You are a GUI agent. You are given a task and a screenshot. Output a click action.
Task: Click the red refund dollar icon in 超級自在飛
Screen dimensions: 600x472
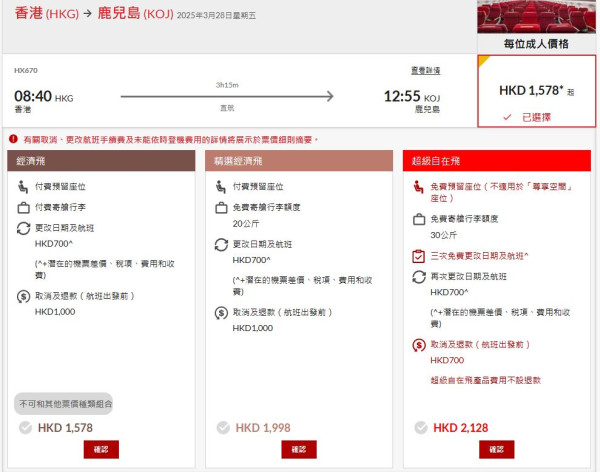(419, 345)
